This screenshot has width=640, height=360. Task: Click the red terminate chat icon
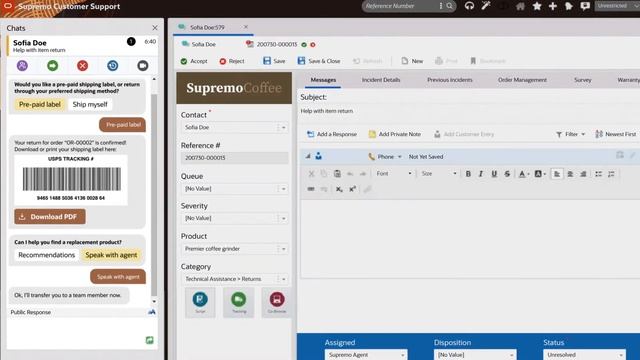82,65
